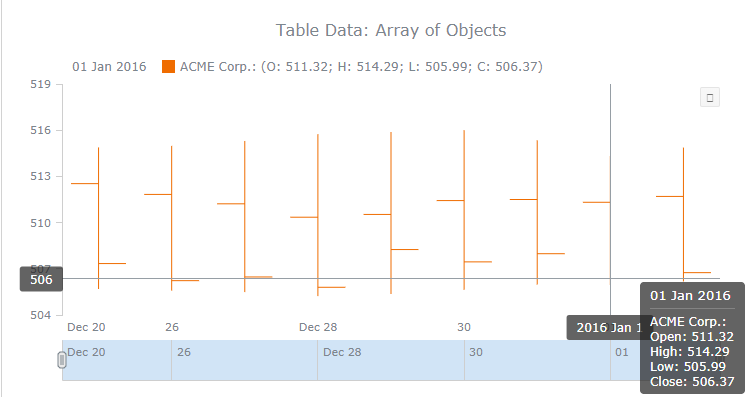Click the Dec 28 label in the scroller
Image resolution: width=747 pixels, height=397 pixels.
pos(342,352)
